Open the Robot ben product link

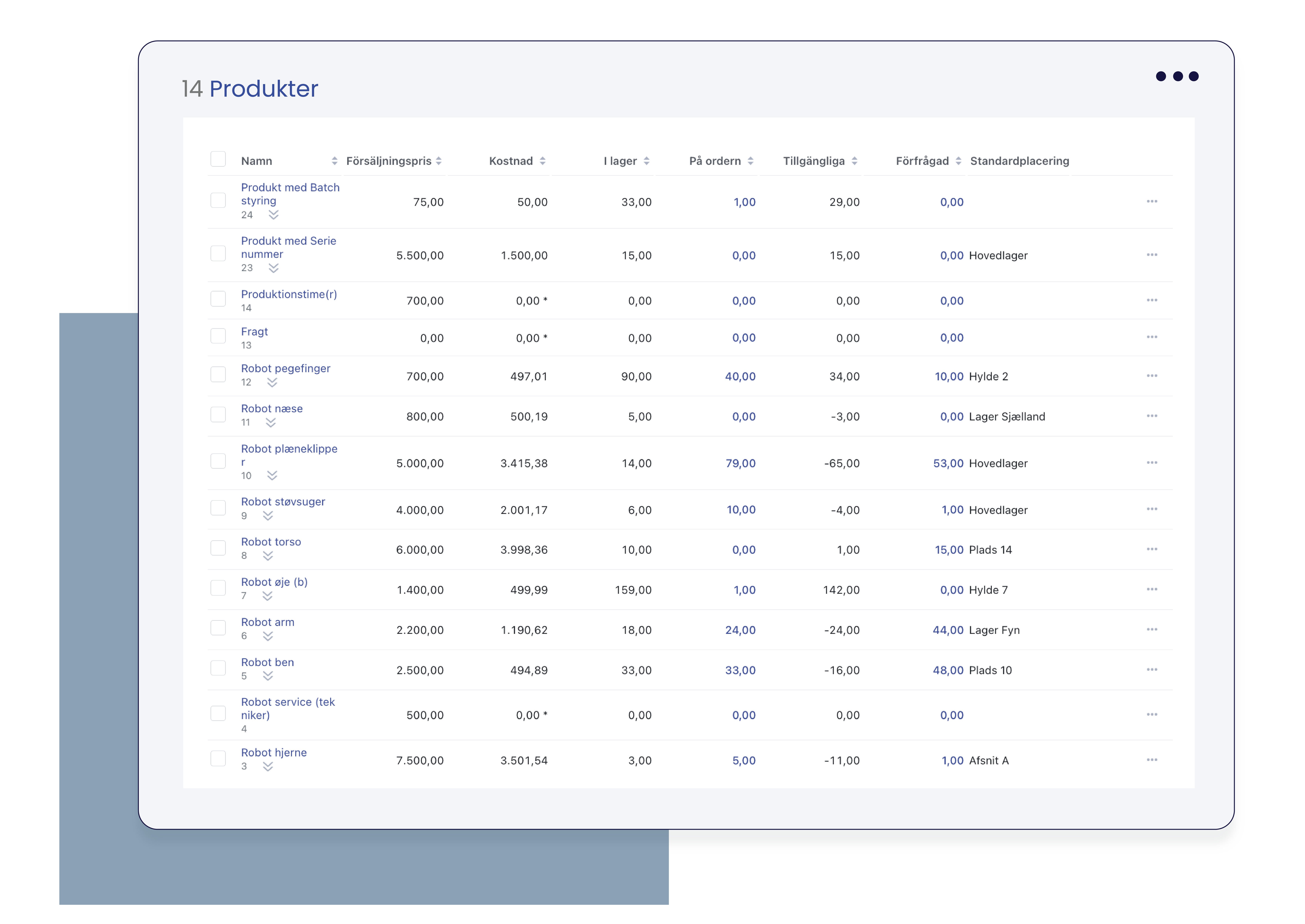[268, 662]
